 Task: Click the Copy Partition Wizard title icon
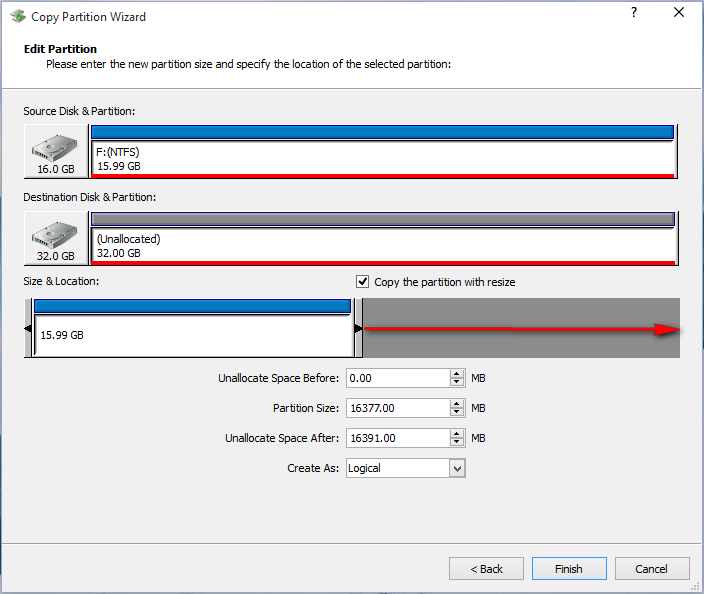tap(18, 17)
